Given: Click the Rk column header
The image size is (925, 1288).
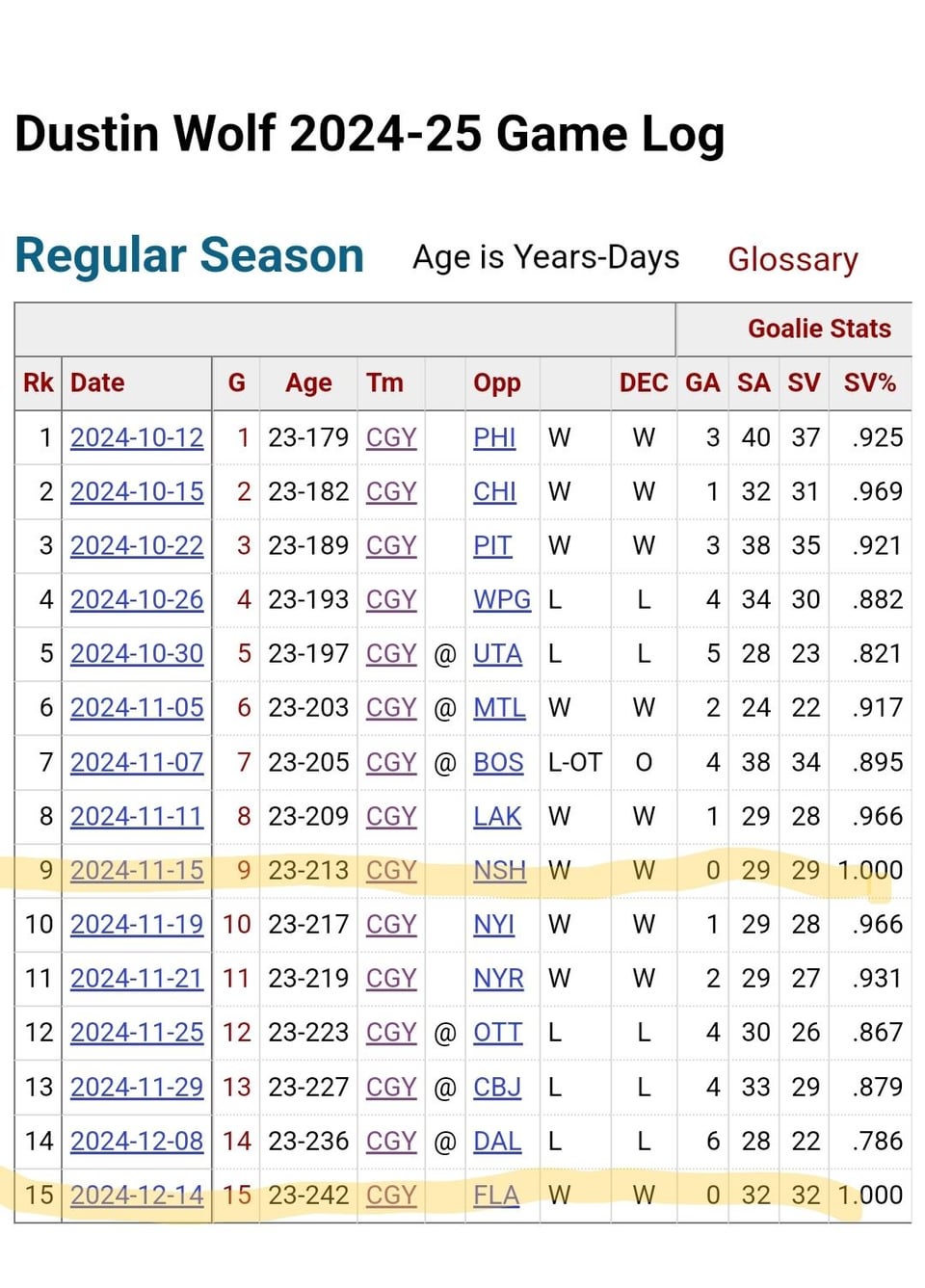Looking at the screenshot, I should pos(39,382).
